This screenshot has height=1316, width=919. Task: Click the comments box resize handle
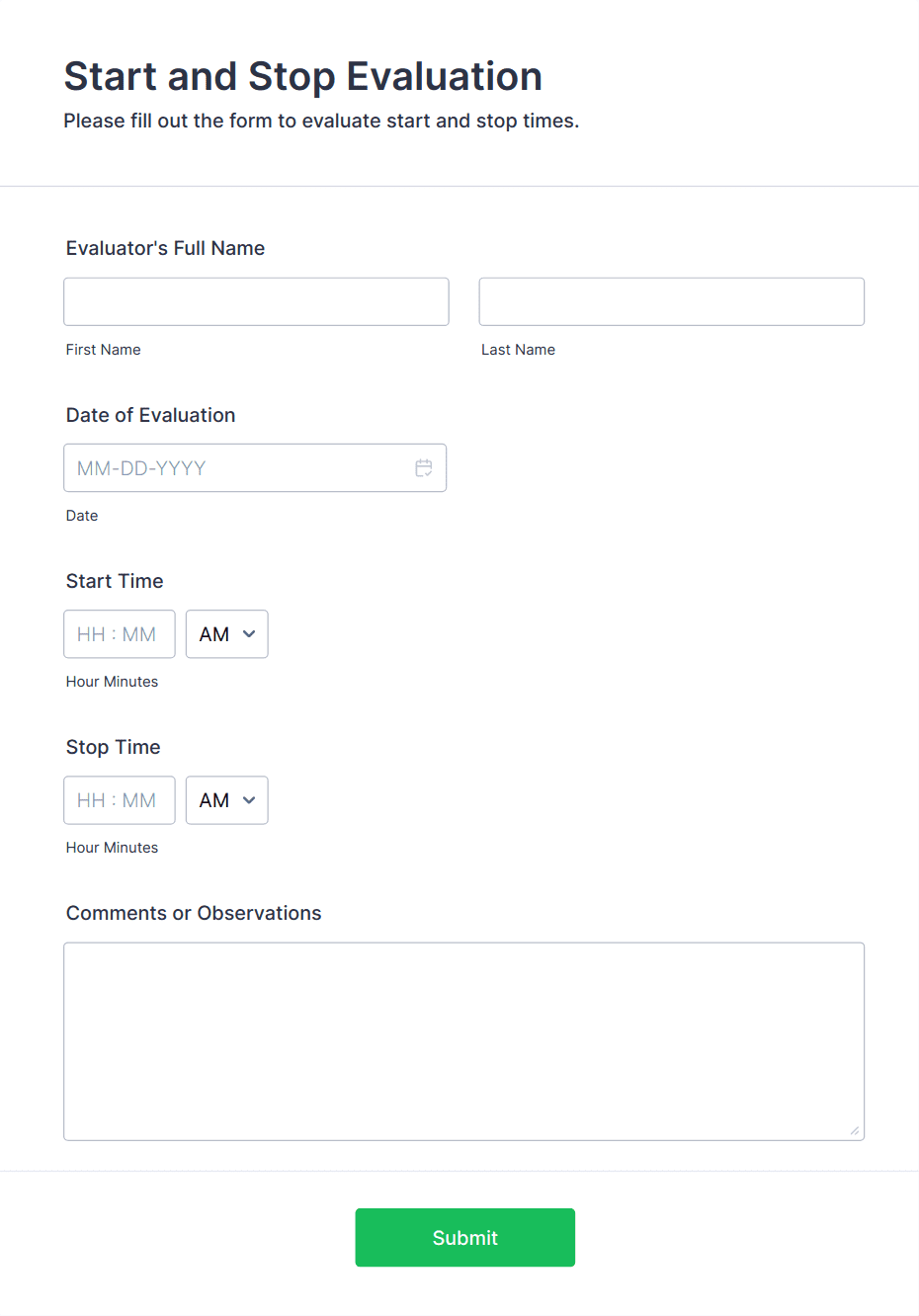pos(854,1130)
